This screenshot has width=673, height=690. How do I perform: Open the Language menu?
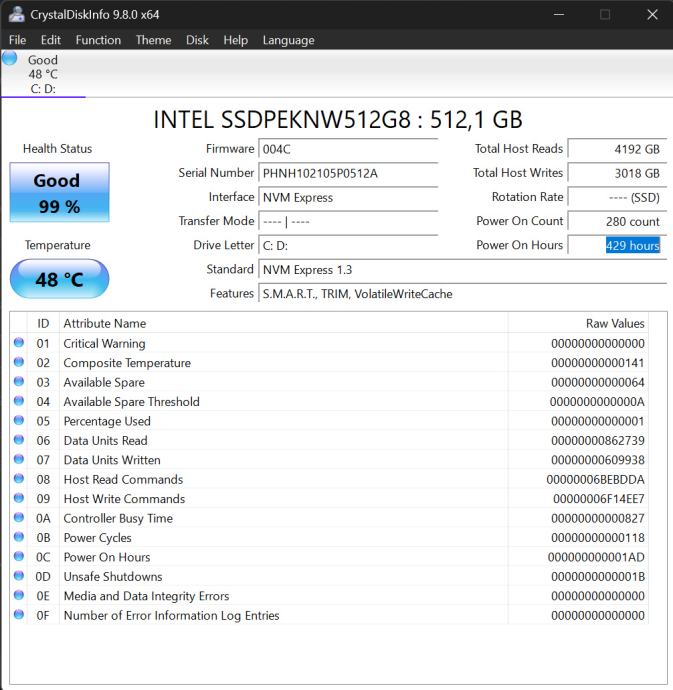tap(288, 40)
